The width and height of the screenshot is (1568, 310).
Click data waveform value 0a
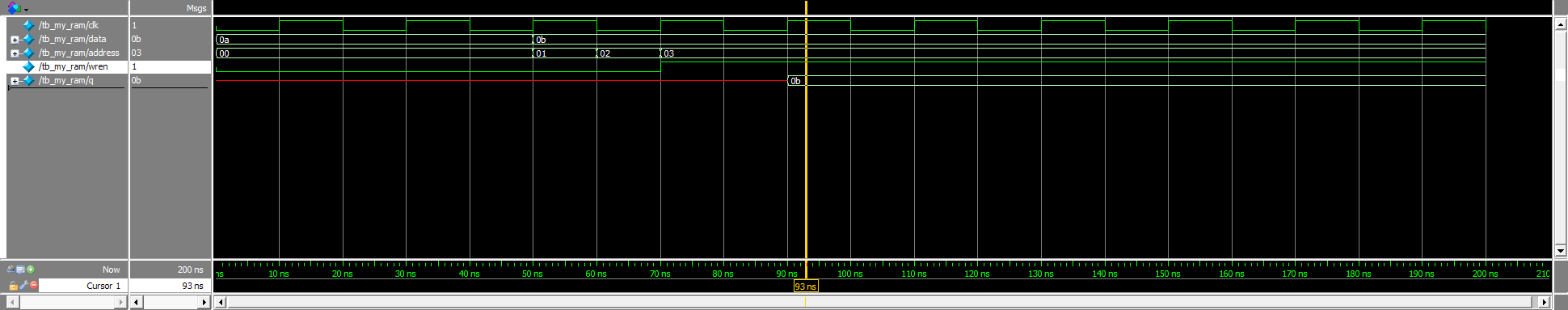pyautogui.click(x=224, y=40)
